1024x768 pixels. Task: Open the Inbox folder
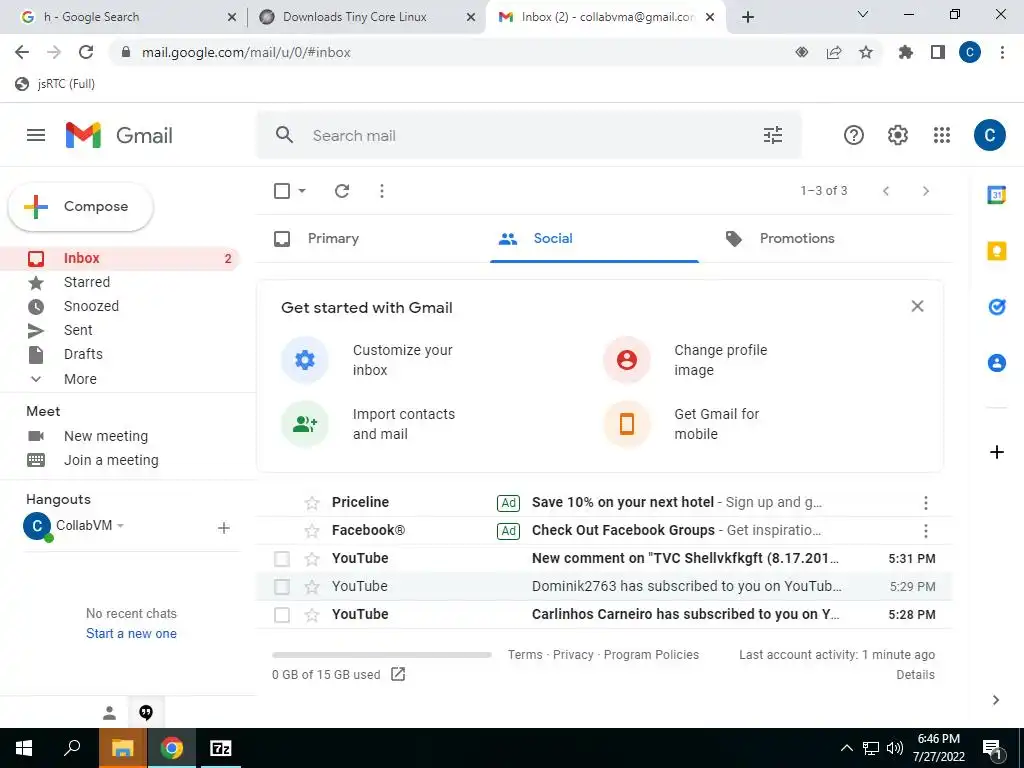120,258
